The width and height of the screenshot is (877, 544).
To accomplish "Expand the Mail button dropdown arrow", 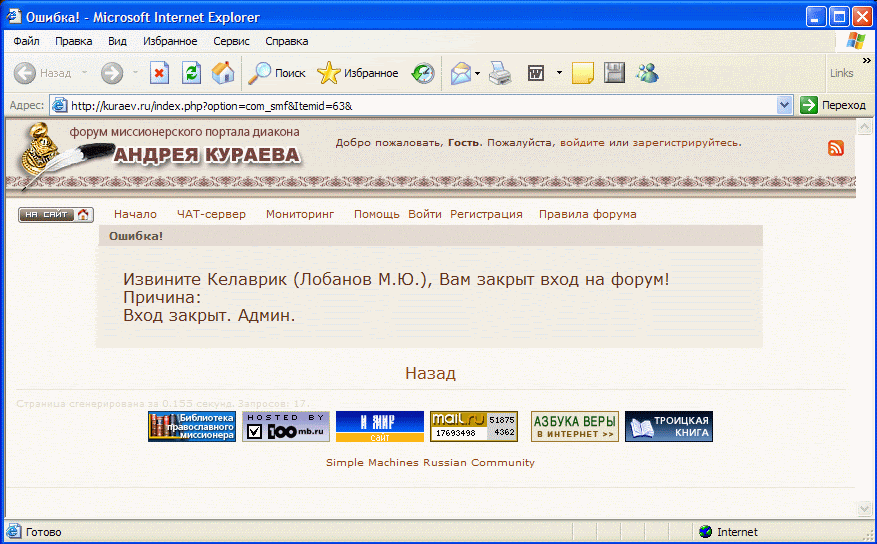I will pyautogui.click(x=478, y=73).
